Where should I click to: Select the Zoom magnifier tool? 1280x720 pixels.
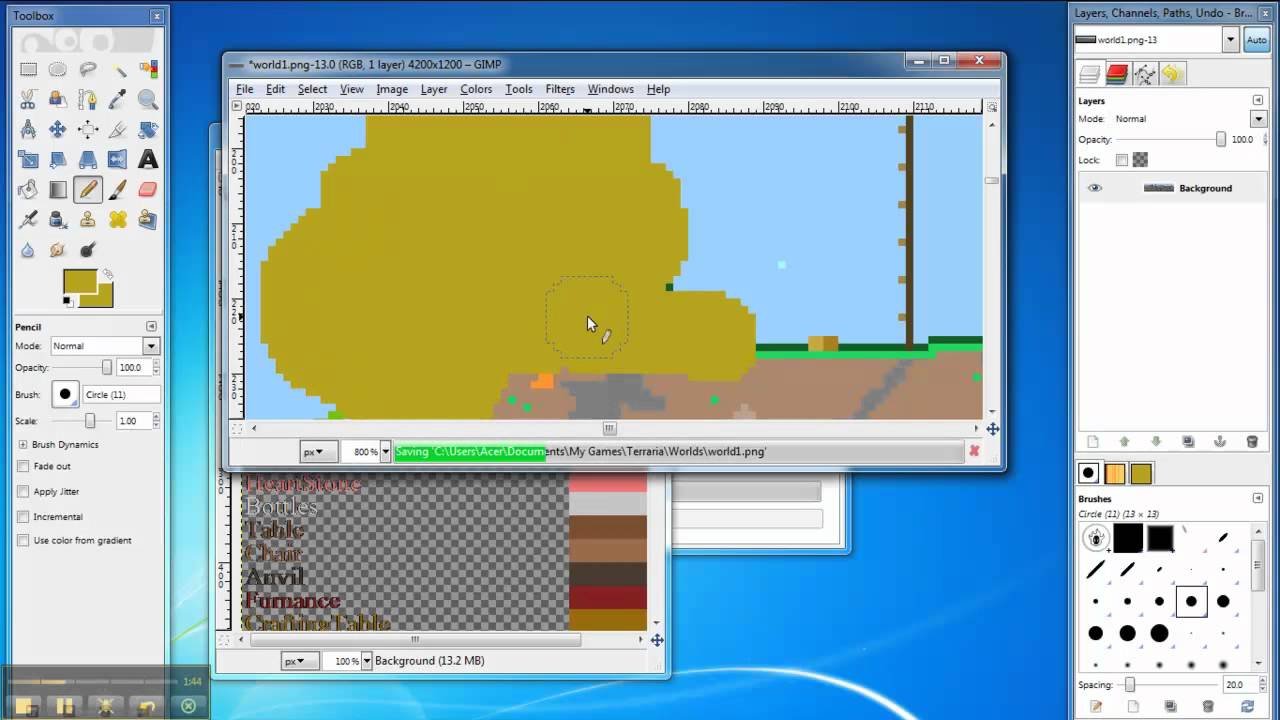pyautogui.click(x=148, y=100)
